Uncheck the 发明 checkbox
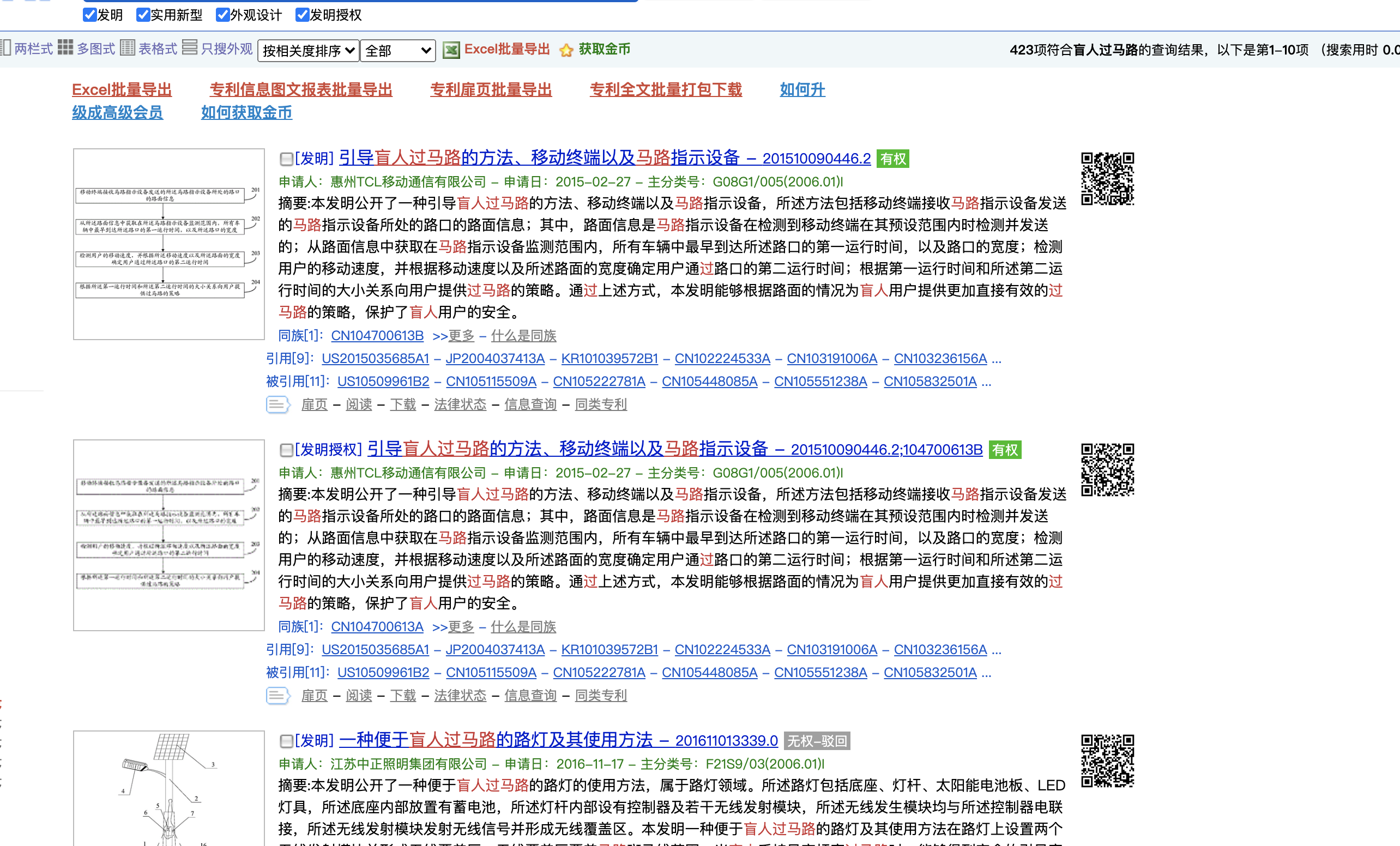 click(x=90, y=15)
